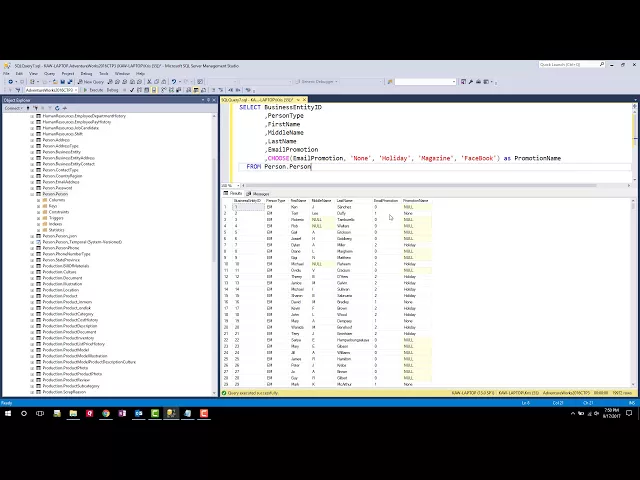Screen dimensions: 640x480
Task: Open Chrome from the taskbar
Action: coord(106,413)
